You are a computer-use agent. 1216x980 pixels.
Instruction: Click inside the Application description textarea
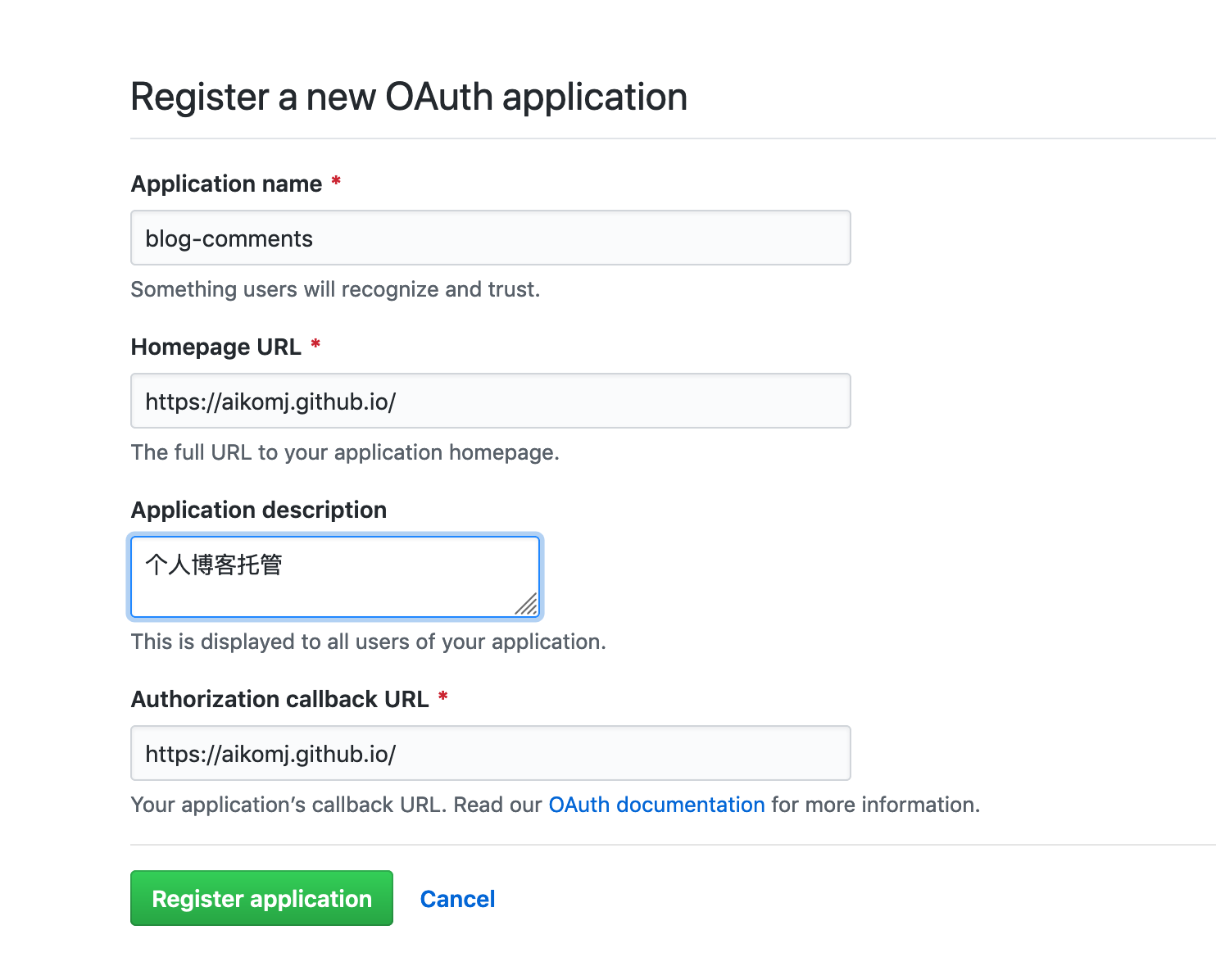click(335, 577)
